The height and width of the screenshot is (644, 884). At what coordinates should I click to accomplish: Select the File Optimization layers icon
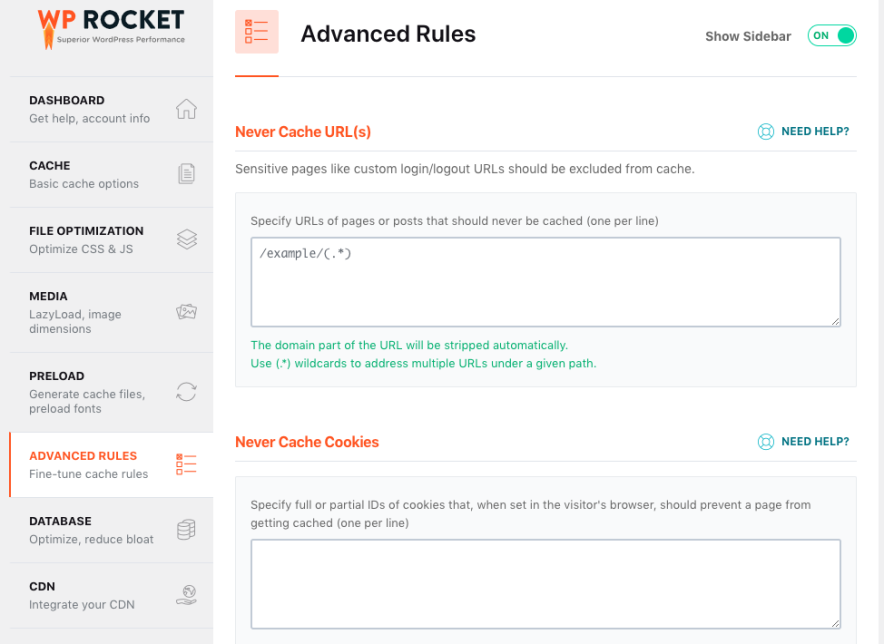187,239
